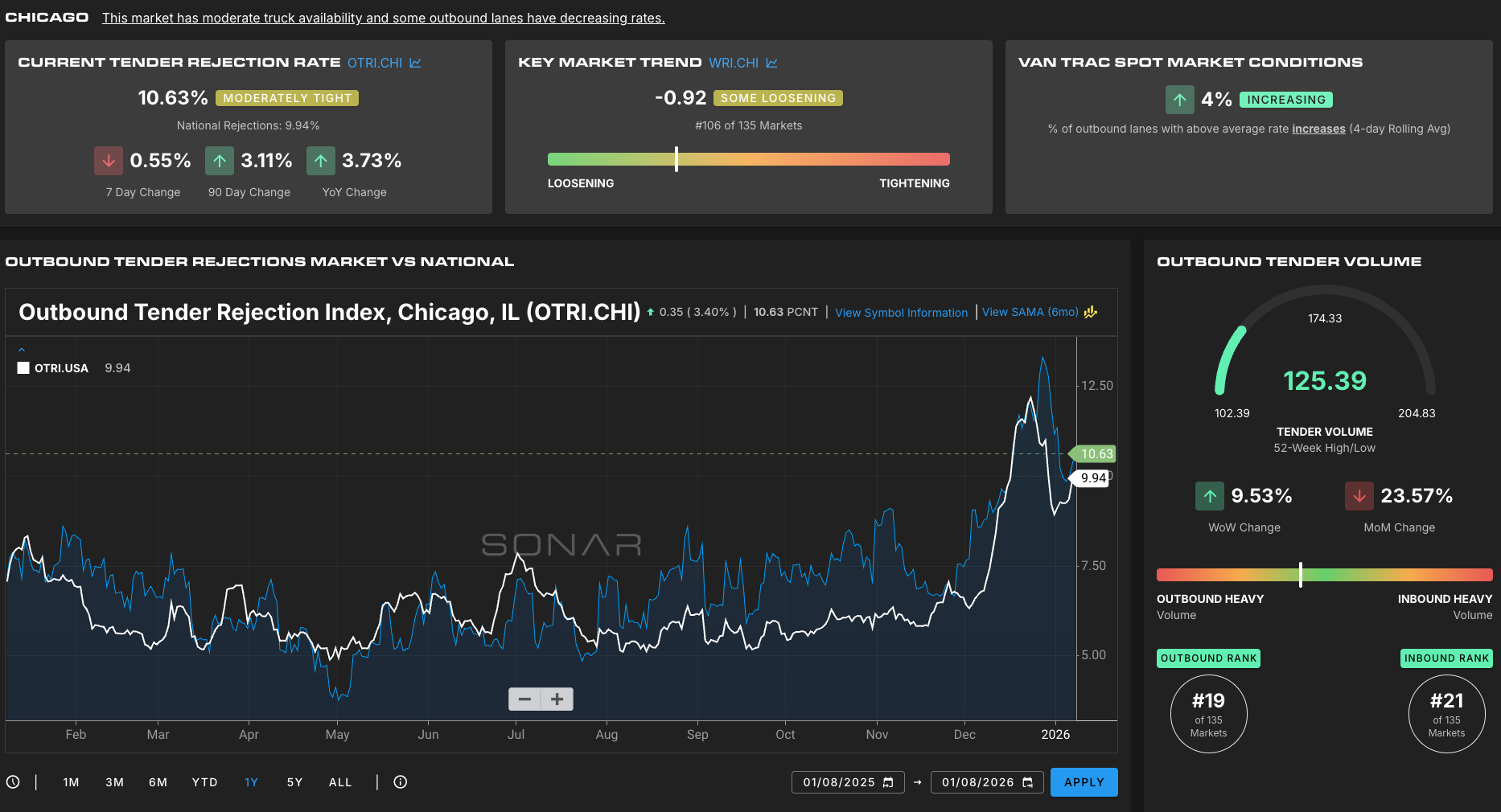Click the SAMA chart icon
1501x812 pixels.
coord(1091,312)
